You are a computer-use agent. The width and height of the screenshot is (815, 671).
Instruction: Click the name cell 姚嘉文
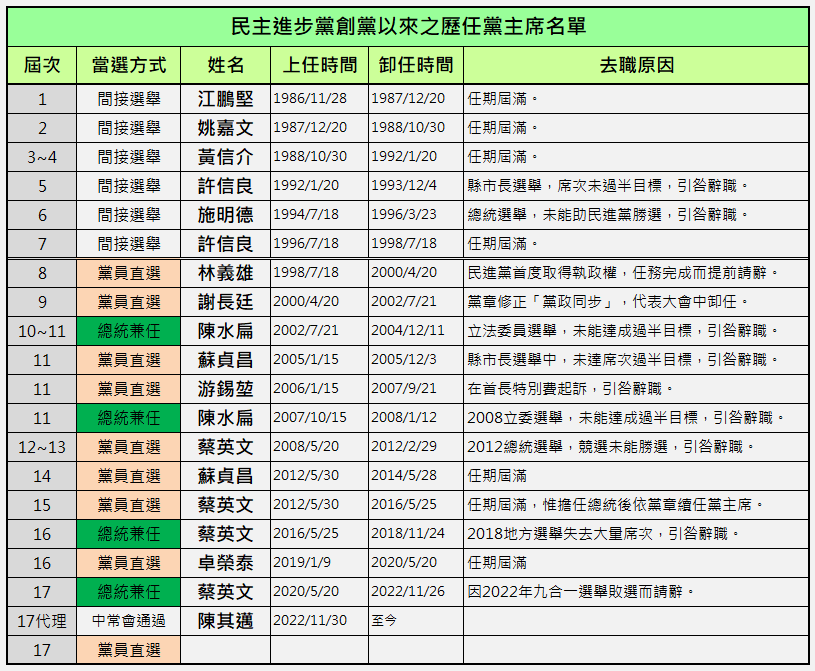coord(226,128)
